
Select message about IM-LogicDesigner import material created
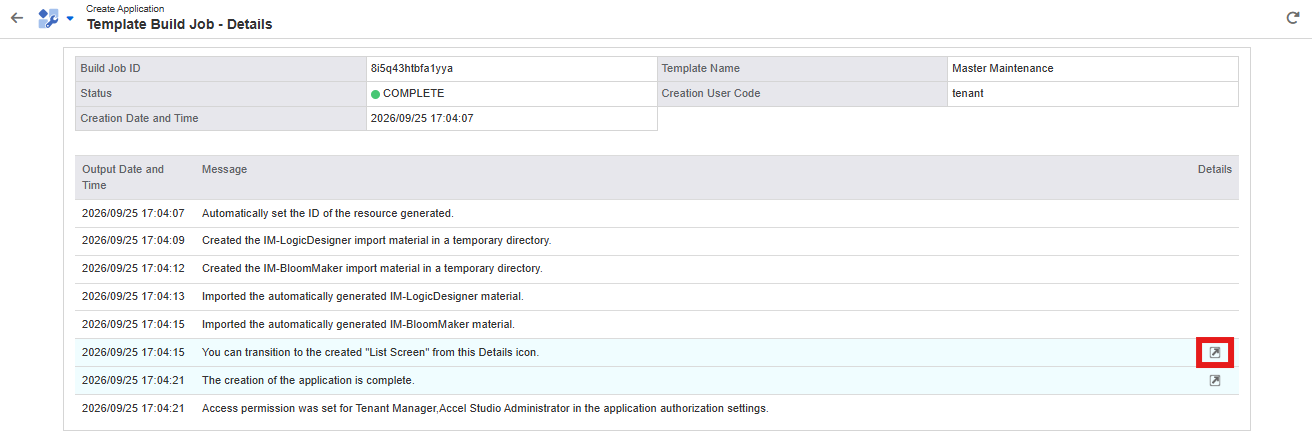click(376, 241)
